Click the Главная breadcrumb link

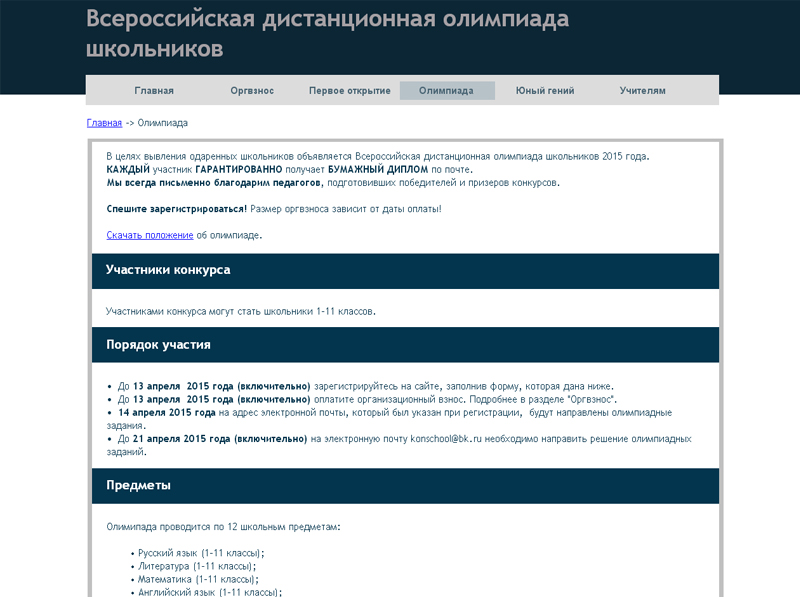point(104,123)
